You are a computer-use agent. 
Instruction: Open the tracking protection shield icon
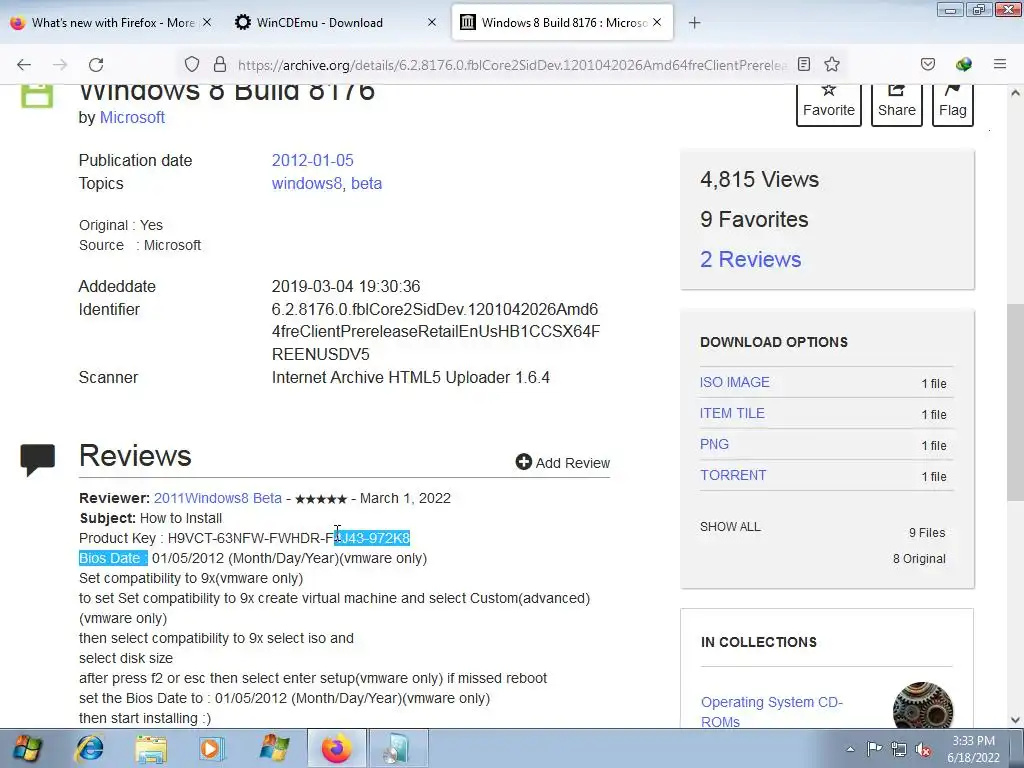pyautogui.click(x=191, y=65)
